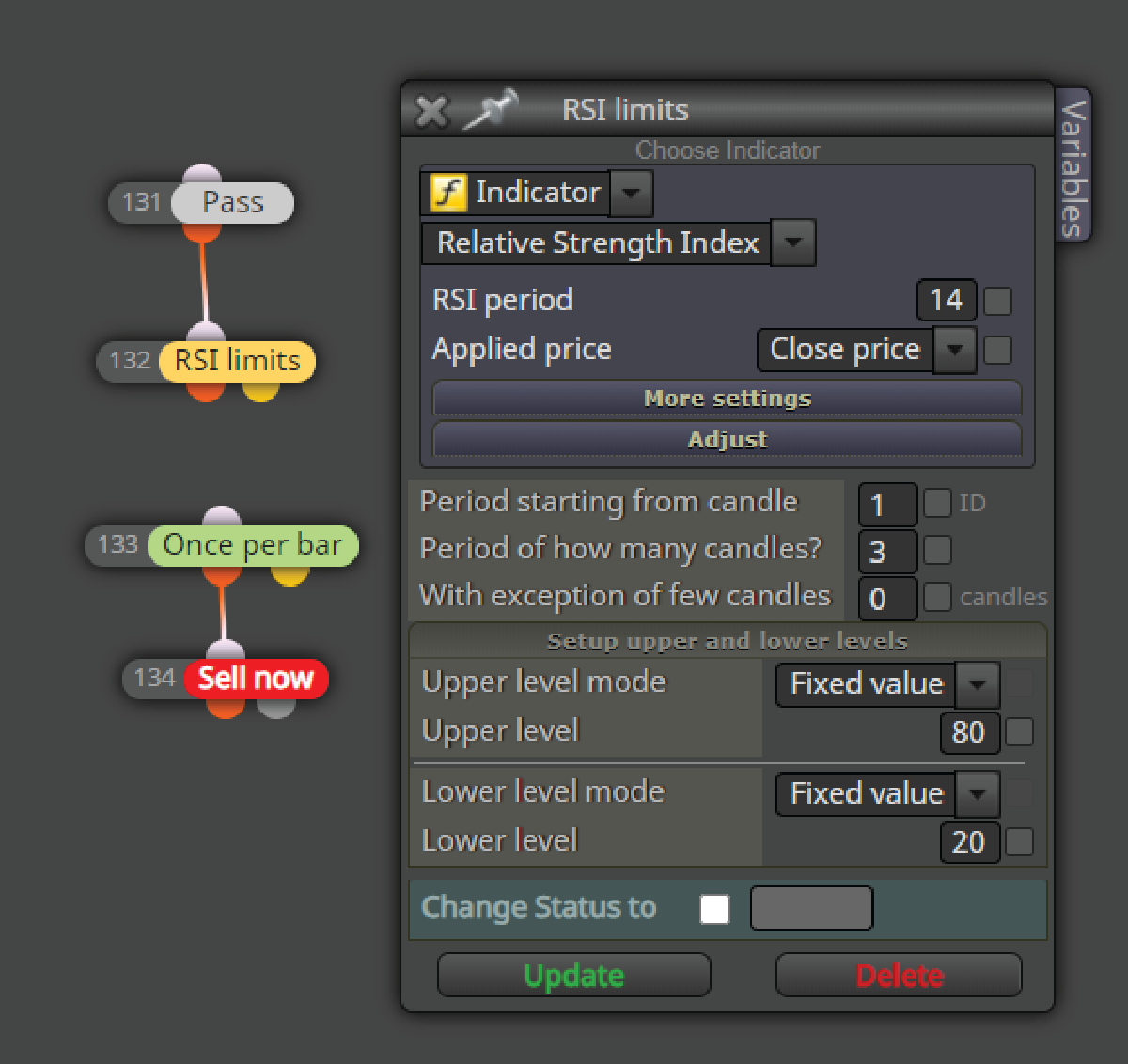Open the Variables side tab
Viewport: 1128px width, 1064px height.
click(1073, 165)
